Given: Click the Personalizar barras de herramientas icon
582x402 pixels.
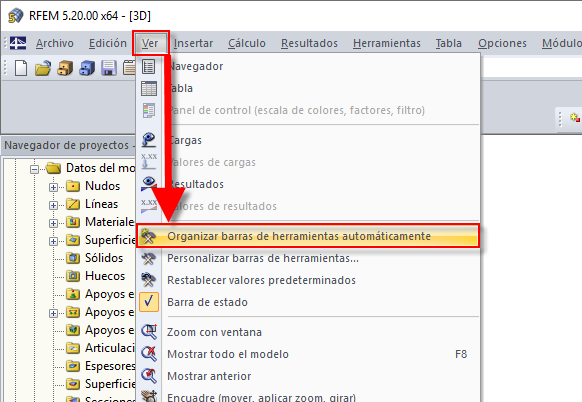Looking at the screenshot, I should click(x=149, y=258).
